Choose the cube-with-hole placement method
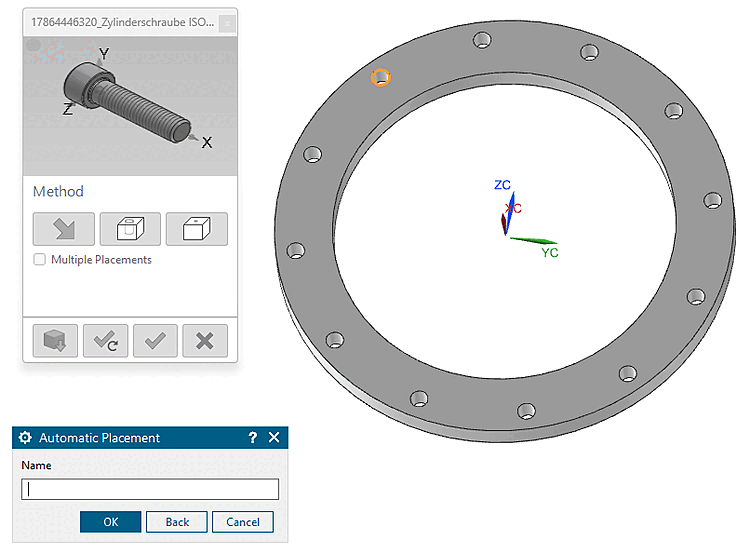 pyautogui.click(x=130, y=229)
